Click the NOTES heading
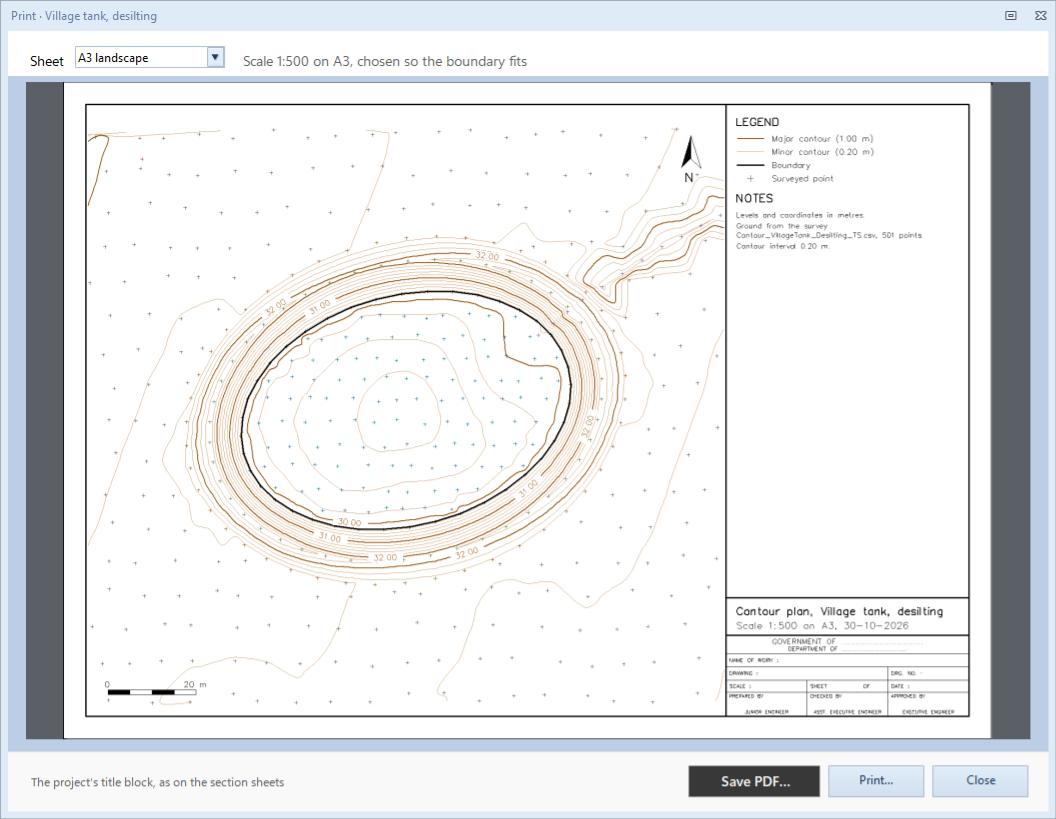Viewport: 1056px width, 819px height. (x=754, y=199)
